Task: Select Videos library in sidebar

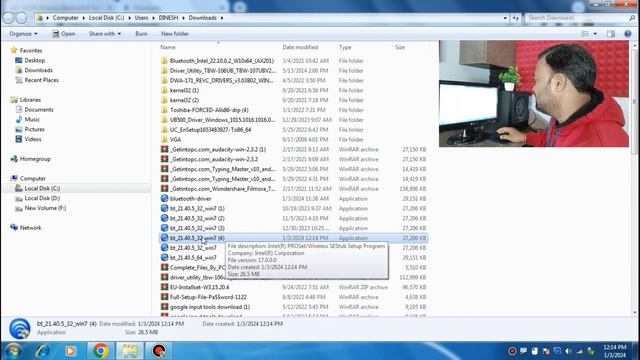Action: (33, 139)
